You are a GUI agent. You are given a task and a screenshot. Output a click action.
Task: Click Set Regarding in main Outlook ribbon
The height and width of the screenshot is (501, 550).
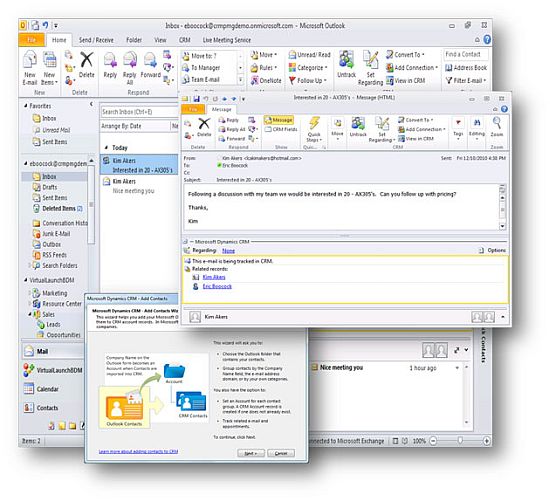370,68
